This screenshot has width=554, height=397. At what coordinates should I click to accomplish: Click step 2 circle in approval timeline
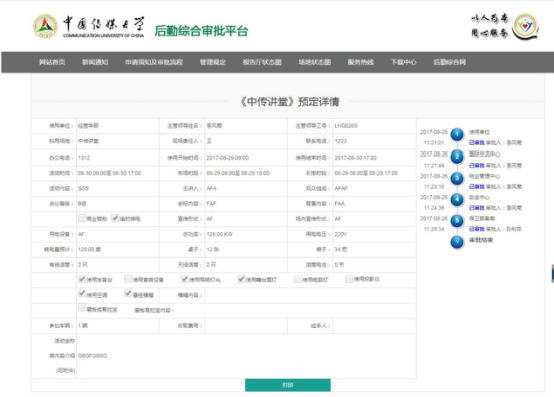tap(457, 156)
